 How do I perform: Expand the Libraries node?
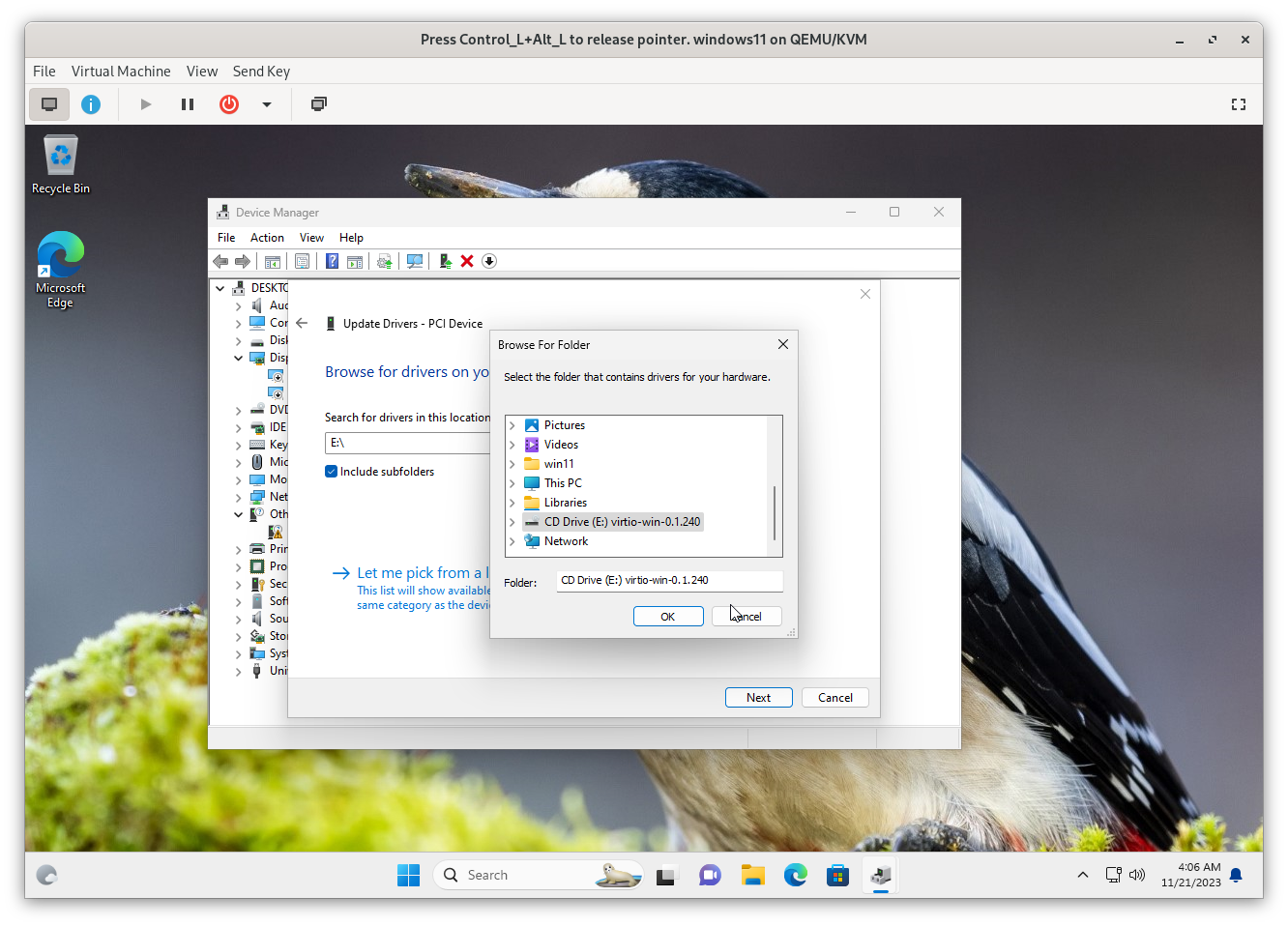(x=512, y=503)
